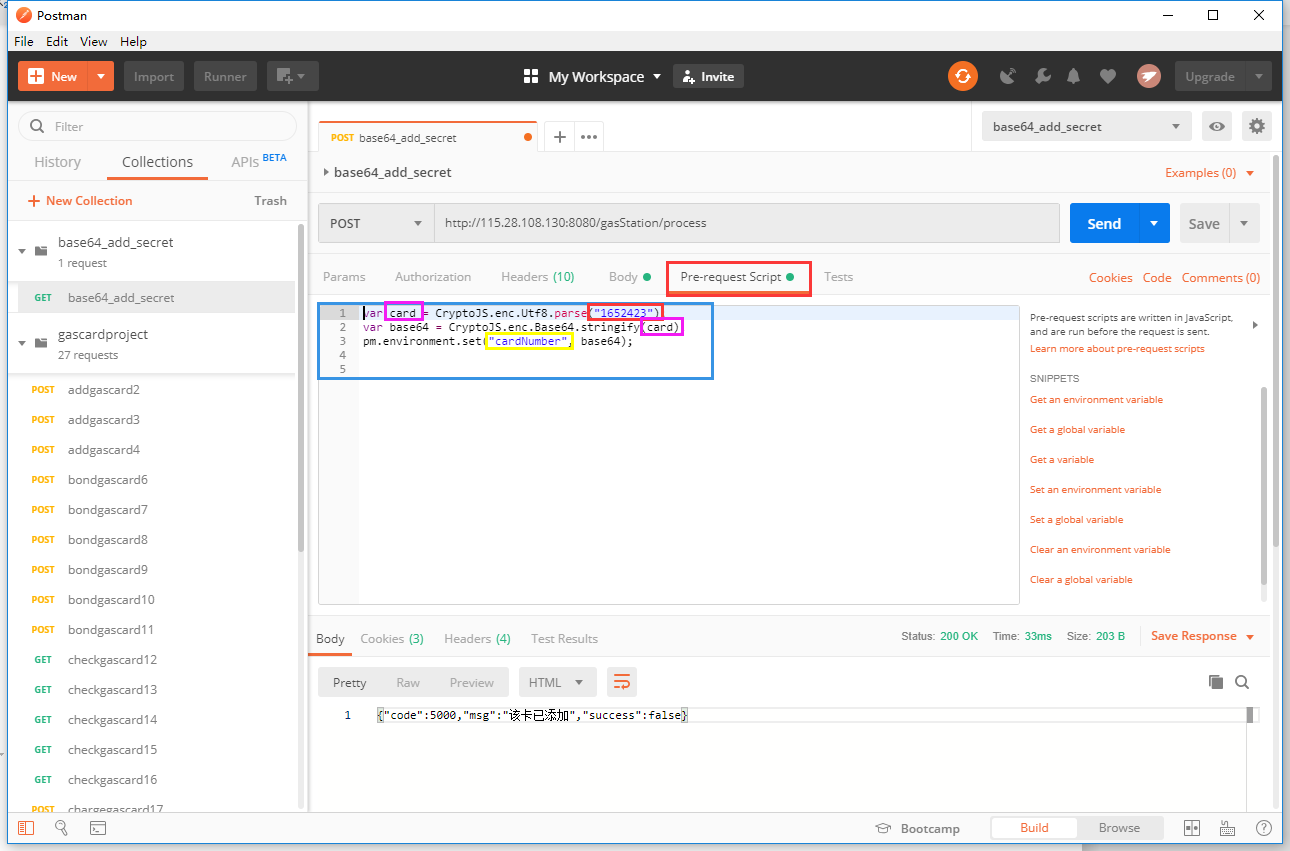Open the HTML response format dropdown
The image size is (1290, 851).
click(x=557, y=681)
